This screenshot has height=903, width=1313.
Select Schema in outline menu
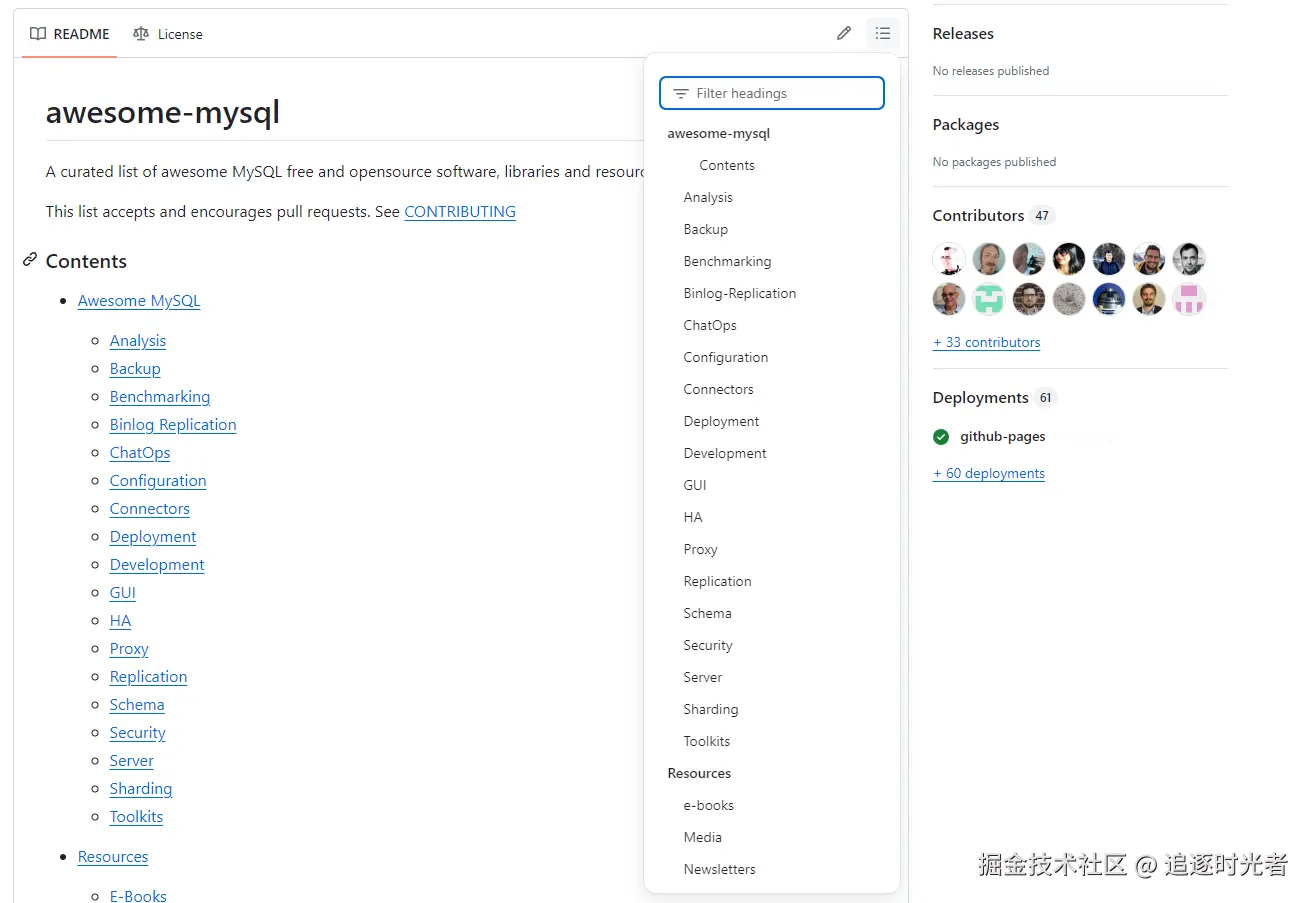click(x=708, y=613)
